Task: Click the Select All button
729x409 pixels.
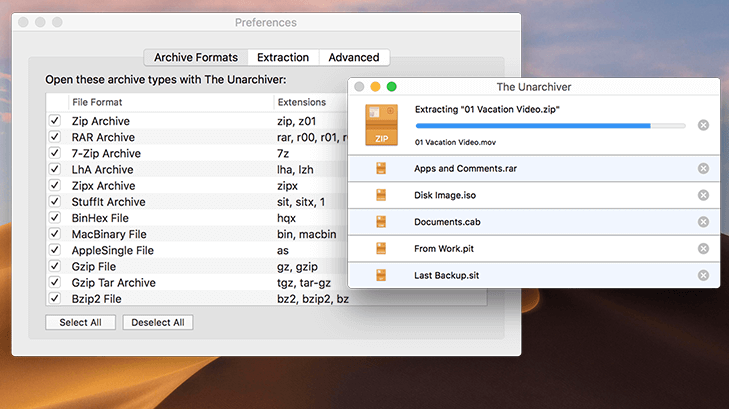Action: point(80,323)
